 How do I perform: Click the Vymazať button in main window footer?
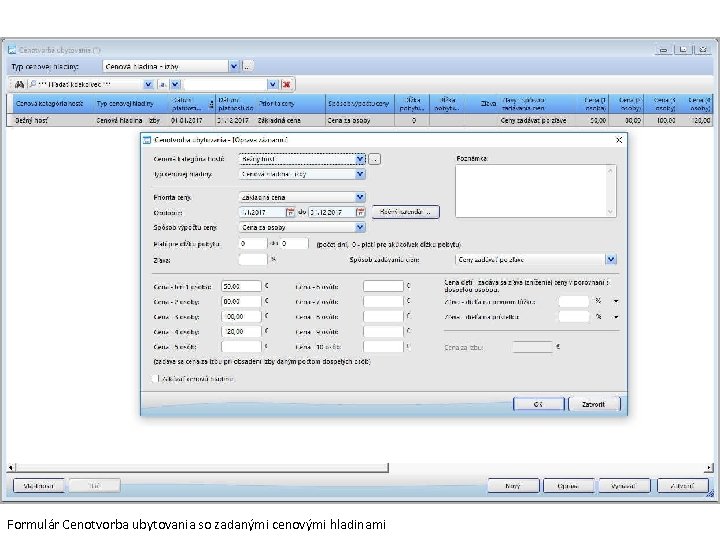point(624,486)
